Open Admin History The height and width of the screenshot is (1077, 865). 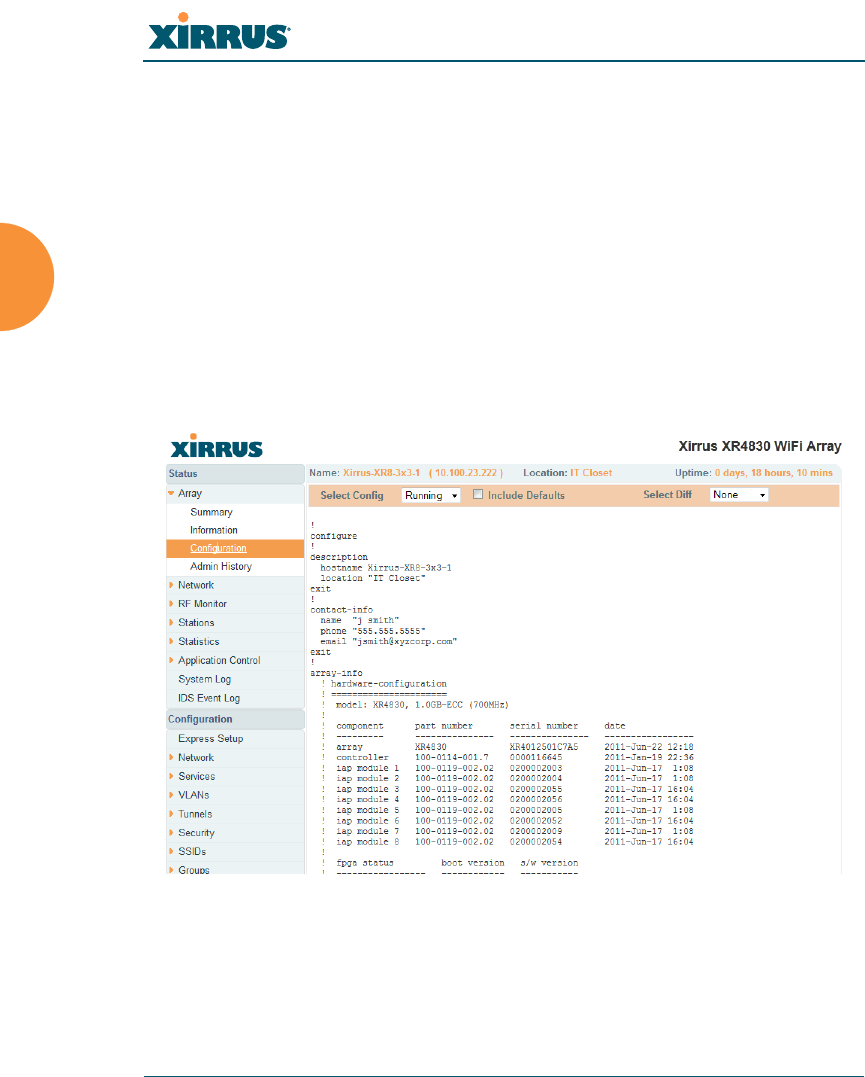click(x=221, y=567)
